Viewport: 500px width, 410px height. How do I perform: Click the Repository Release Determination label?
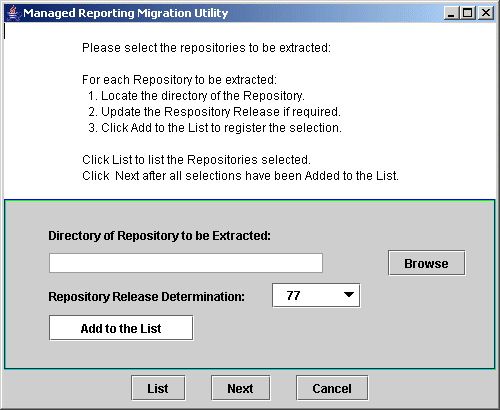(147, 296)
